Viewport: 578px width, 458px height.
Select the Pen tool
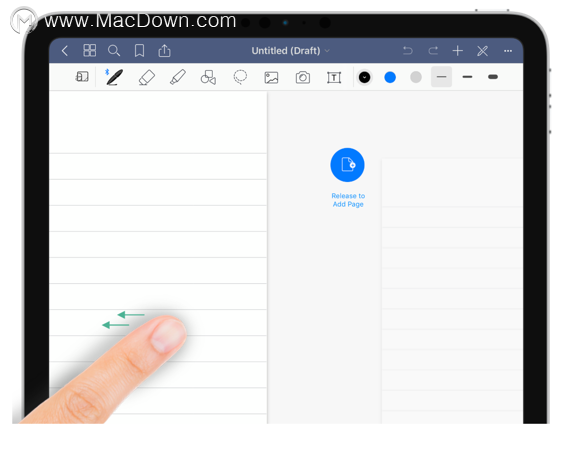[114, 77]
